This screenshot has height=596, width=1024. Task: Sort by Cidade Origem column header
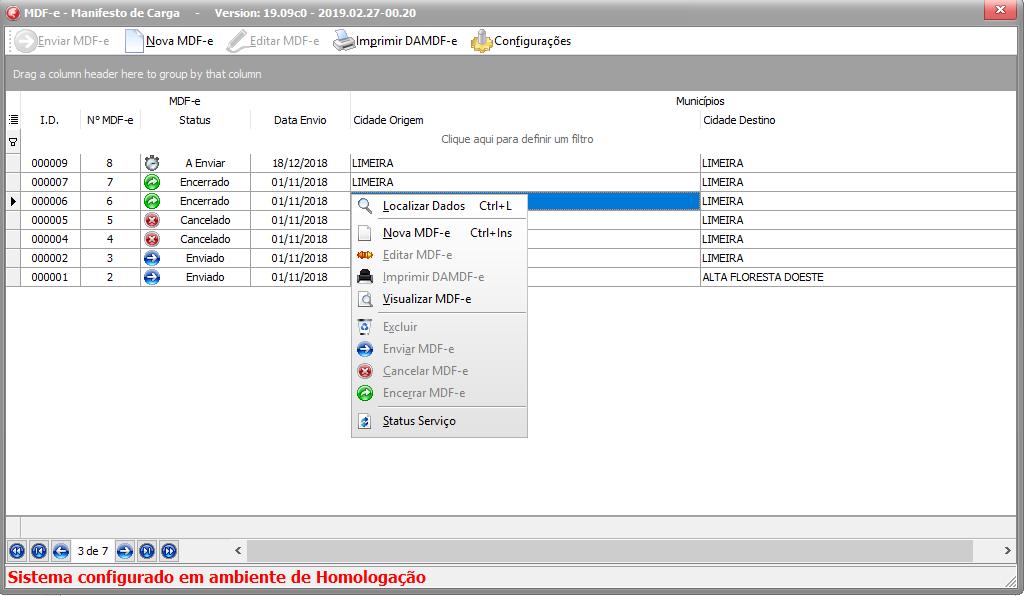(525, 120)
